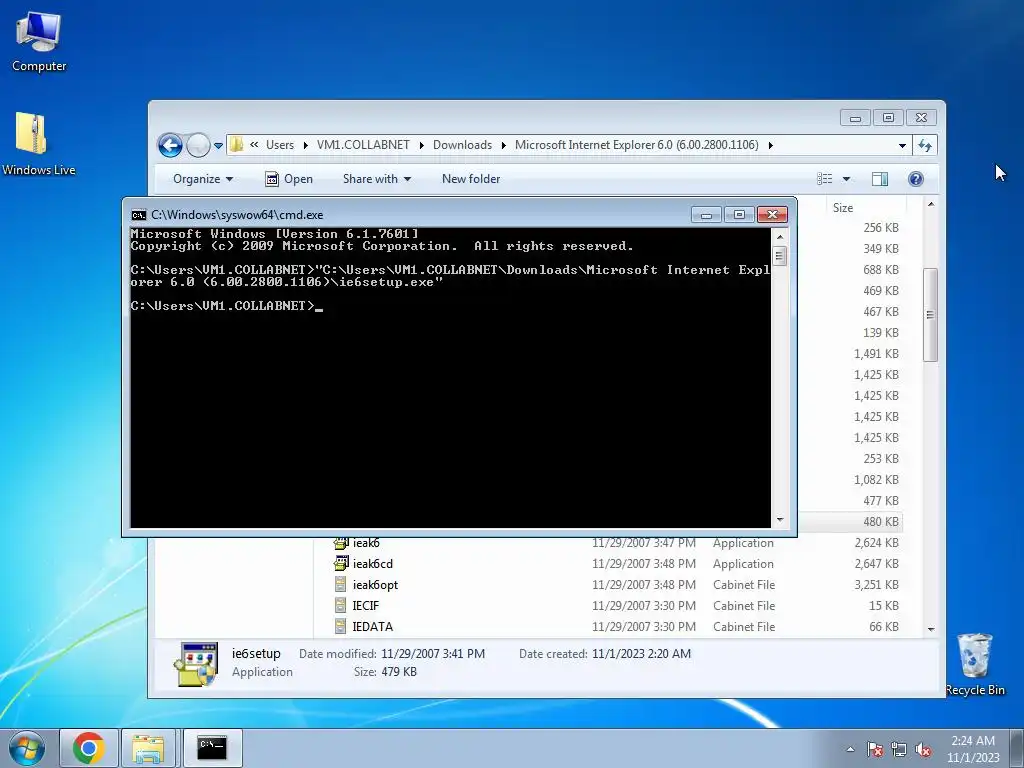Select the ieak6opt cabinet file
Screen dimensions: 1024x768
pos(375,584)
